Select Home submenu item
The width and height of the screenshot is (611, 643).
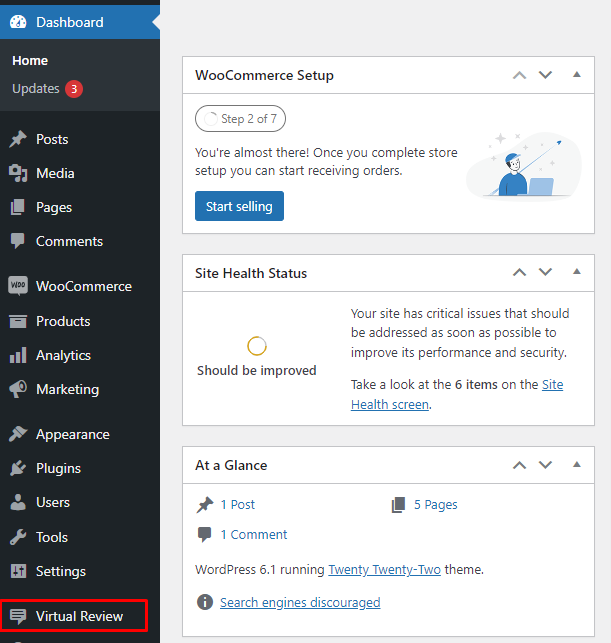pyautogui.click(x=30, y=61)
